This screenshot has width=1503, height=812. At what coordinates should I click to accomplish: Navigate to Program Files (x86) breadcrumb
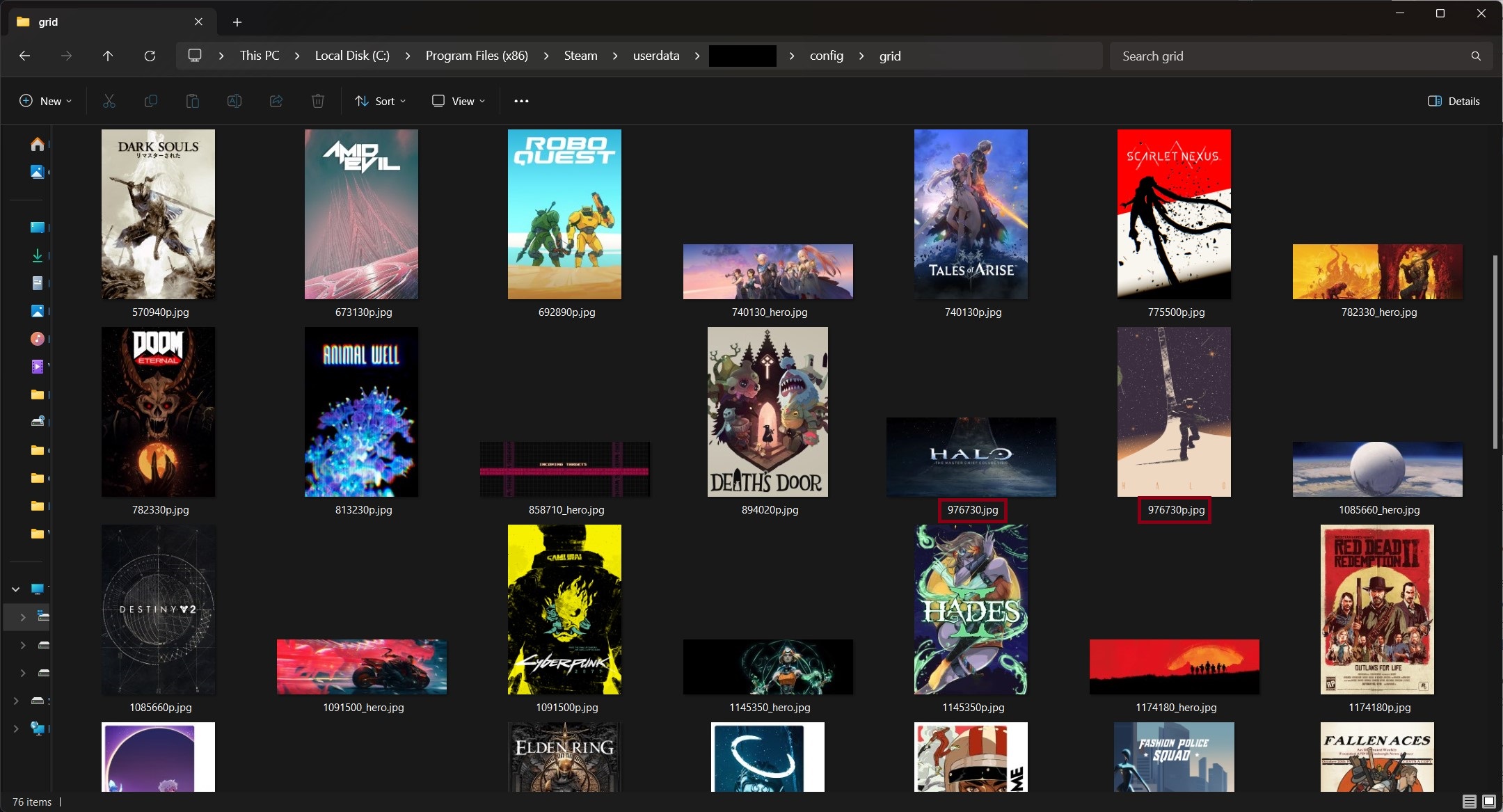click(x=477, y=56)
